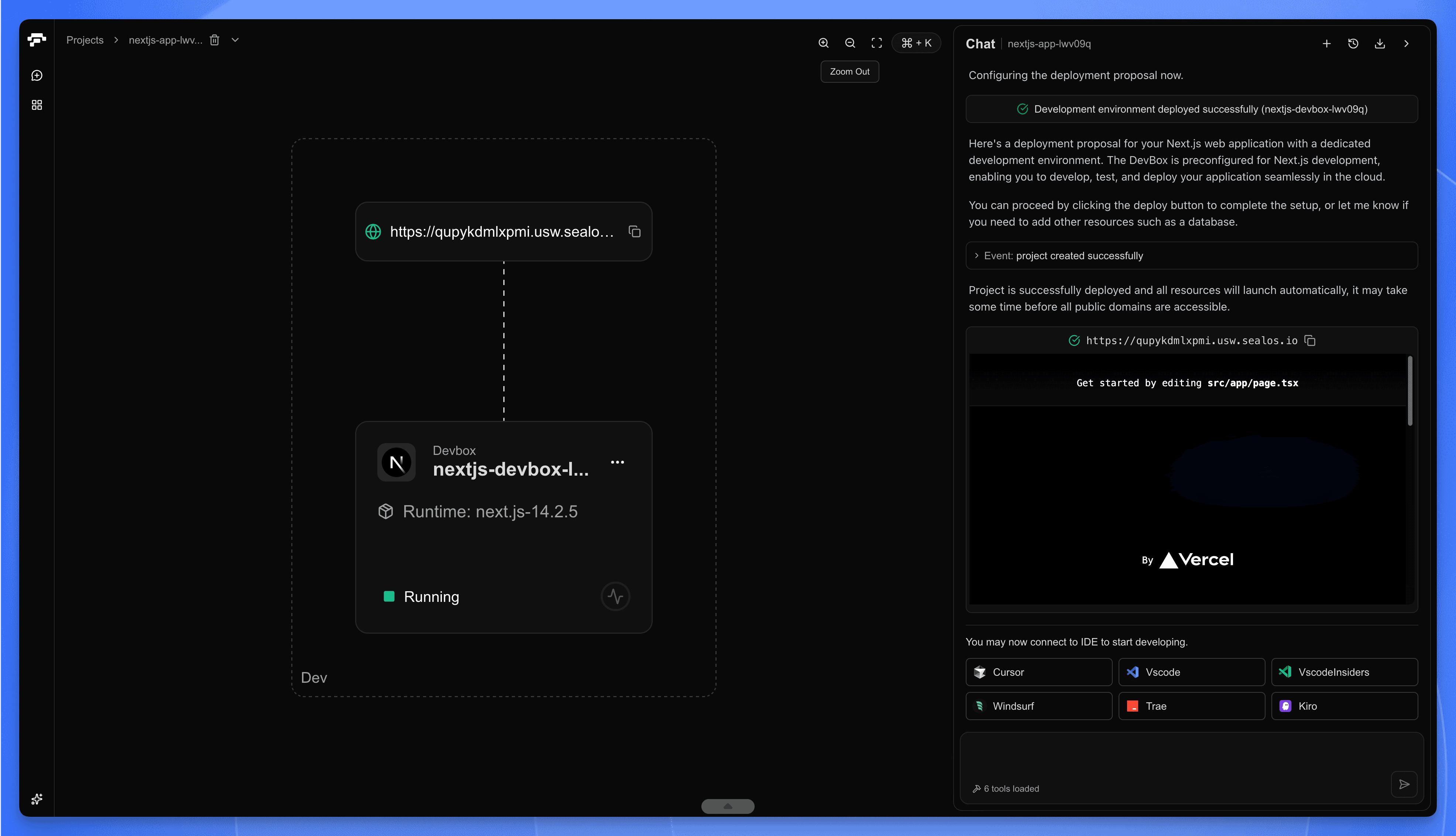The height and width of the screenshot is (836, 1456).
Task: Open the Devbox monitoring activity icon
Action: [x=615, y=597]
